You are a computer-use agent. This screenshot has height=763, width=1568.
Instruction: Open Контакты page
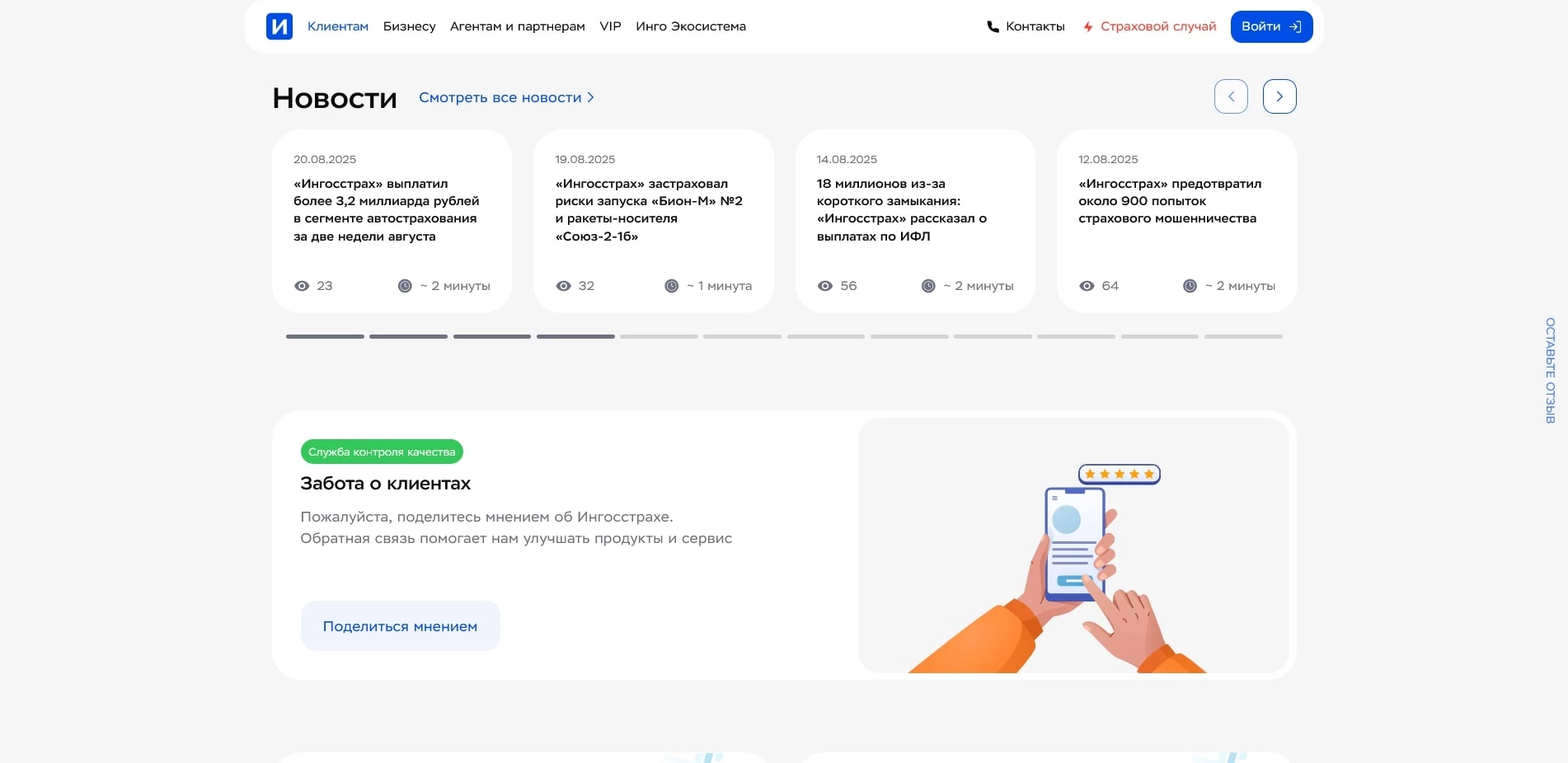[1035, 26]
